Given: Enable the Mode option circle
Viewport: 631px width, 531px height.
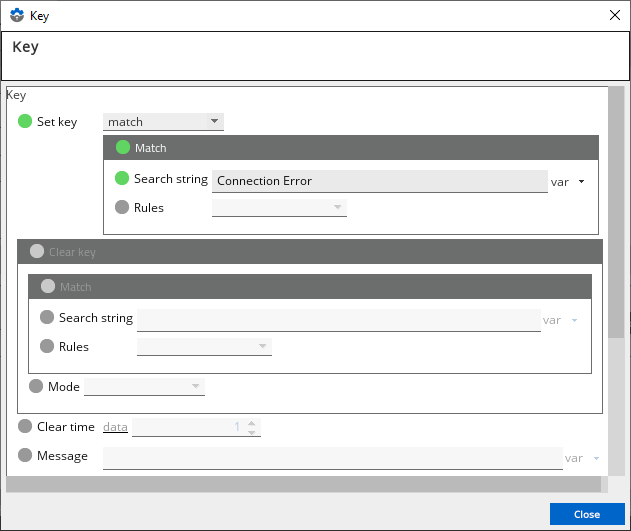Looking at the screenshot, I should pos(37,386).
